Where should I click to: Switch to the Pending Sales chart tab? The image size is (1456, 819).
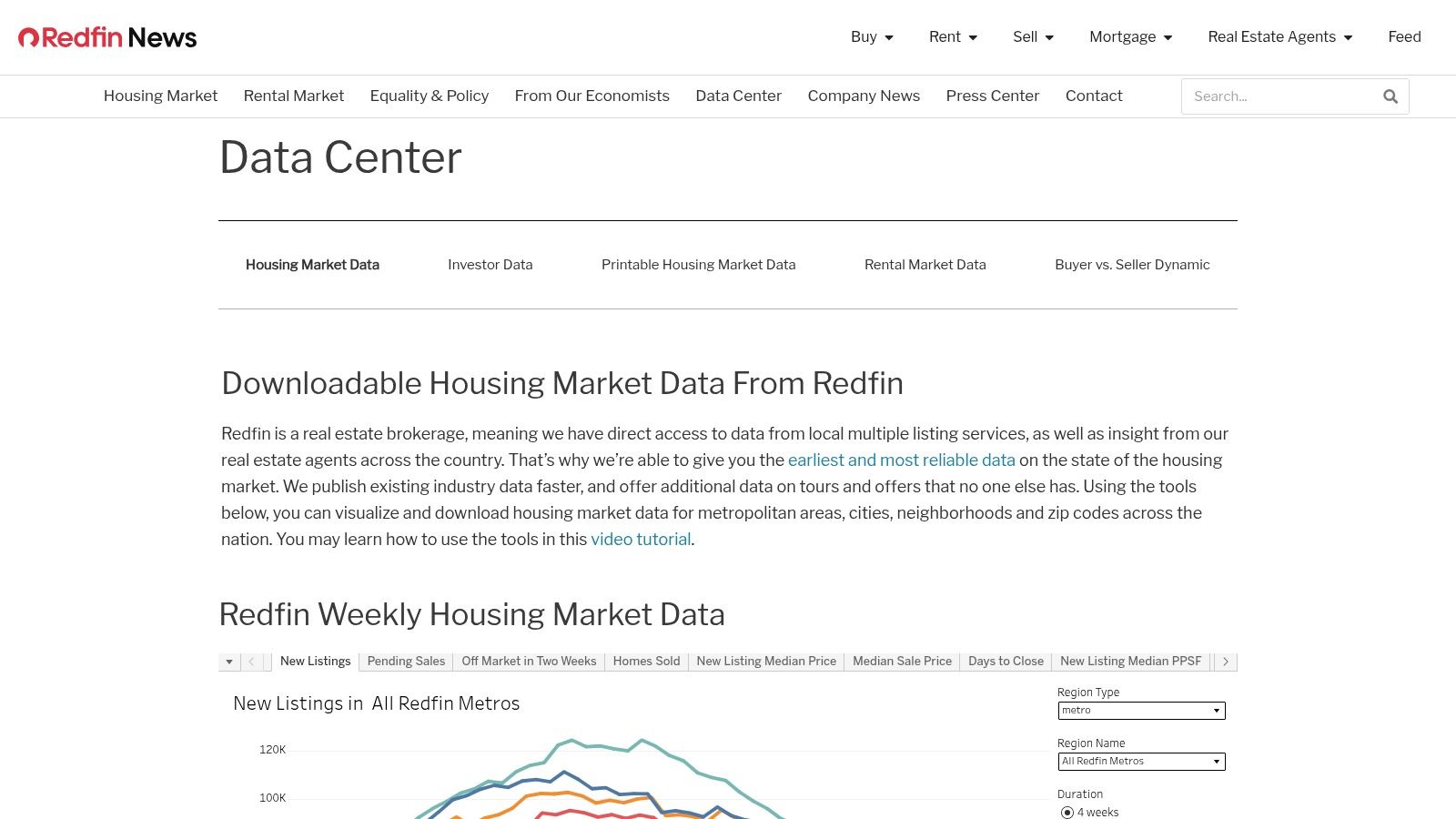pyautogui.click(x=406, y=662)
